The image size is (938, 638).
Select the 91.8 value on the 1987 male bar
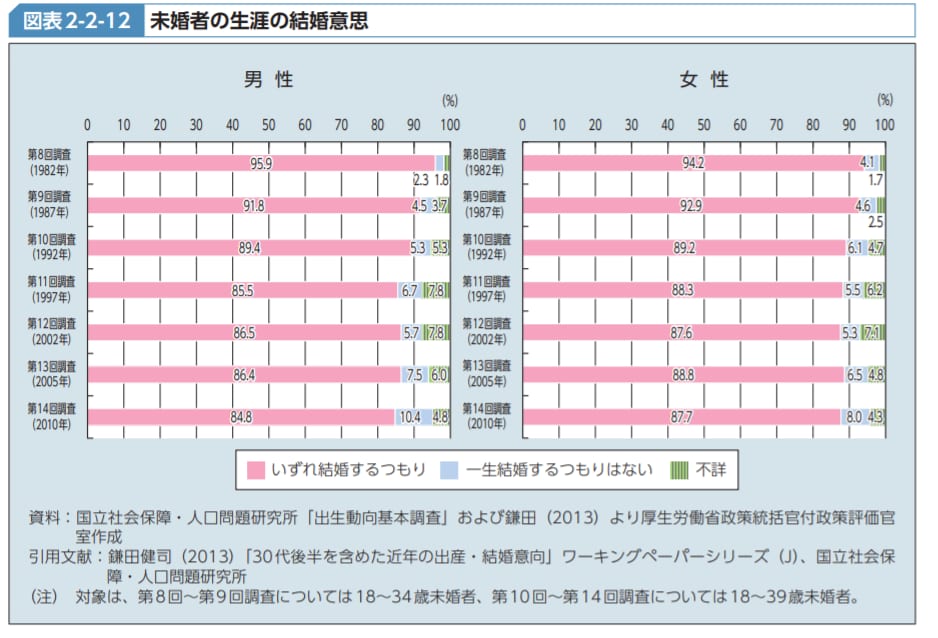pos(254,206)
